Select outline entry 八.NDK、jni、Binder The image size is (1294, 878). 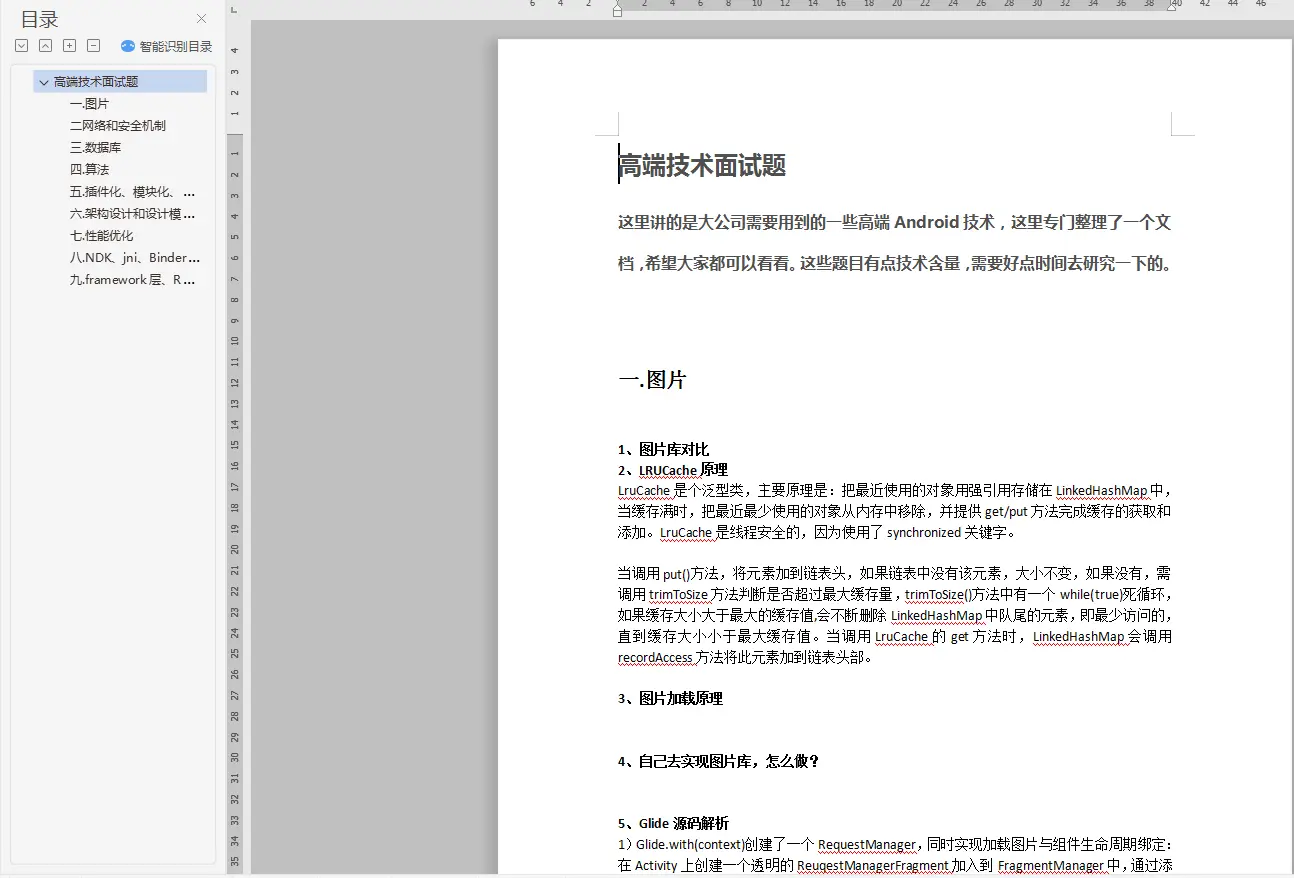[134, 258]
